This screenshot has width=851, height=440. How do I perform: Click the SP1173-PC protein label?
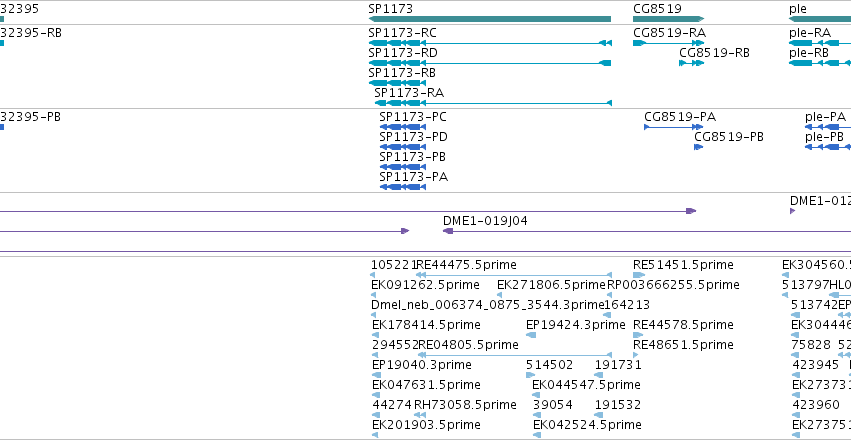(413, 117)
